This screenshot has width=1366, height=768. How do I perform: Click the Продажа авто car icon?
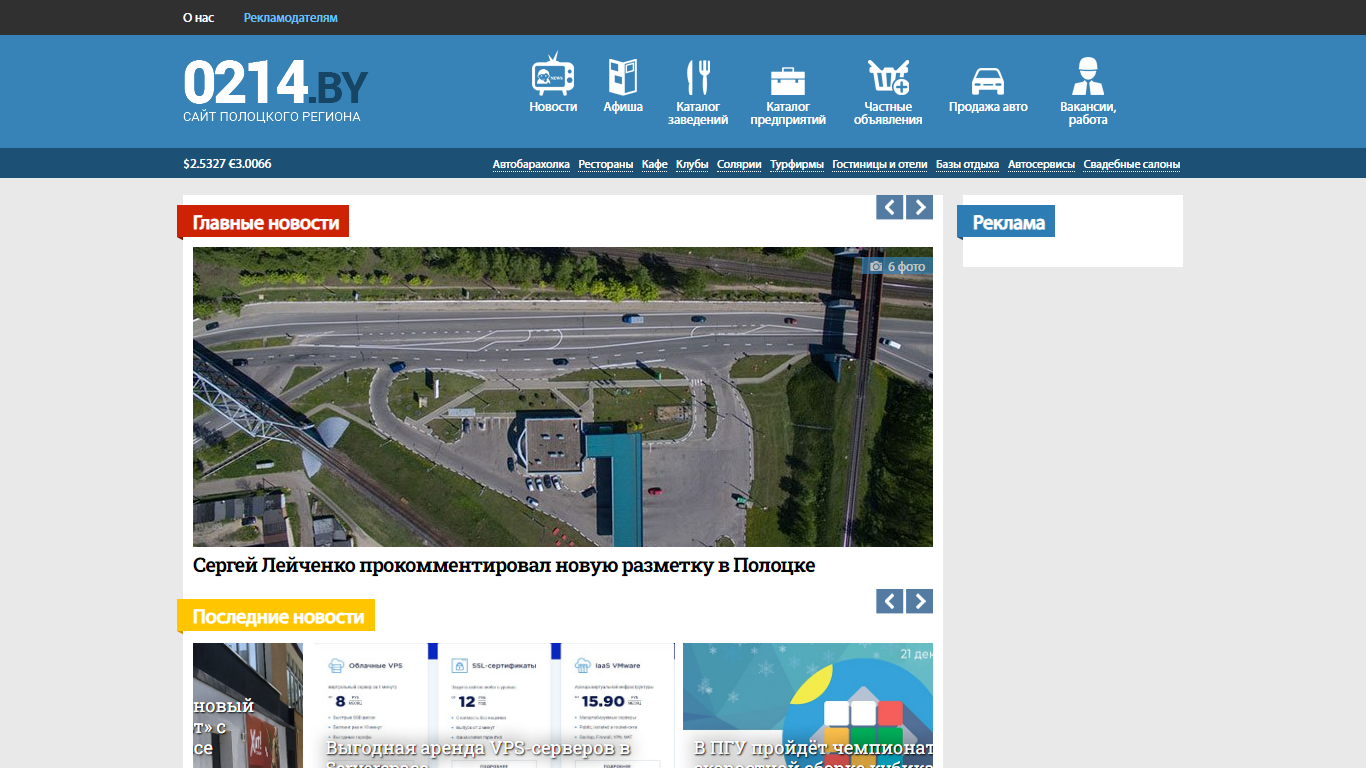[x=988, y=81]
